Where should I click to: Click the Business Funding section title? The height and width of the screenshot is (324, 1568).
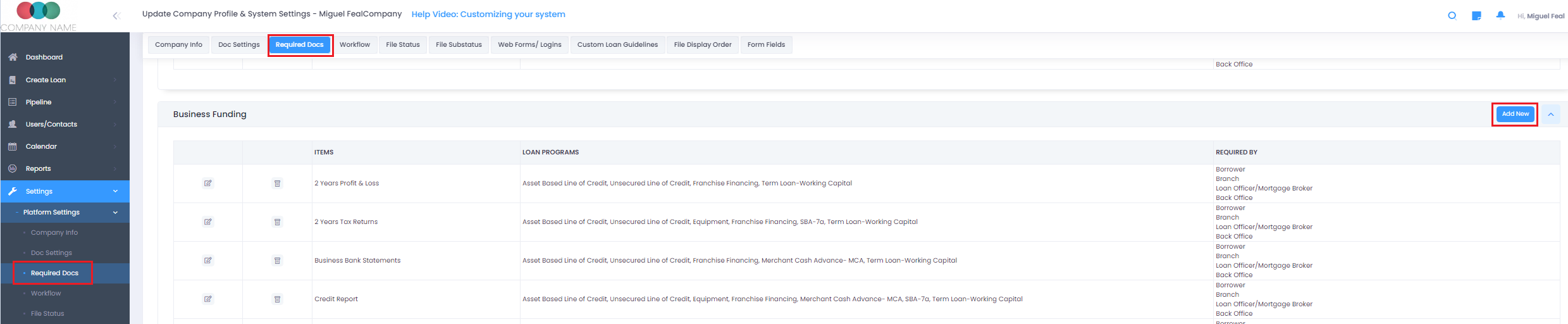210,115
